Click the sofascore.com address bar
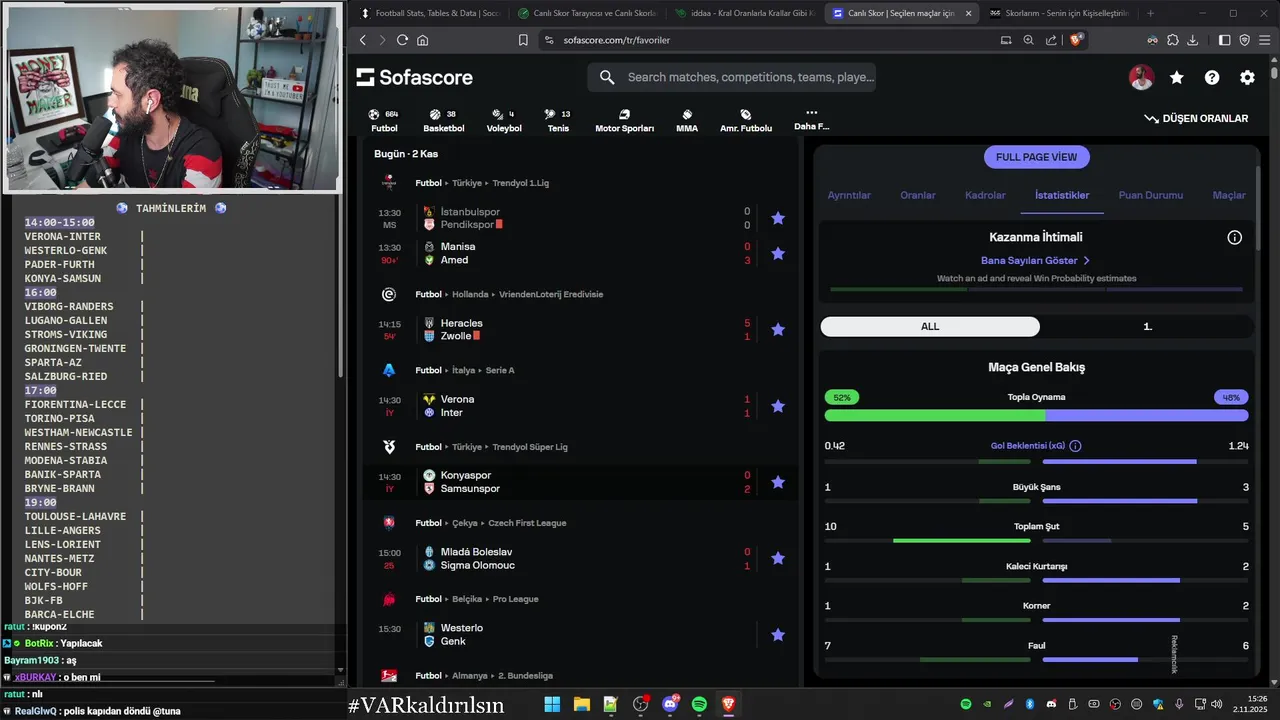This screenshot has height=720, width=1280. (766, 40)
